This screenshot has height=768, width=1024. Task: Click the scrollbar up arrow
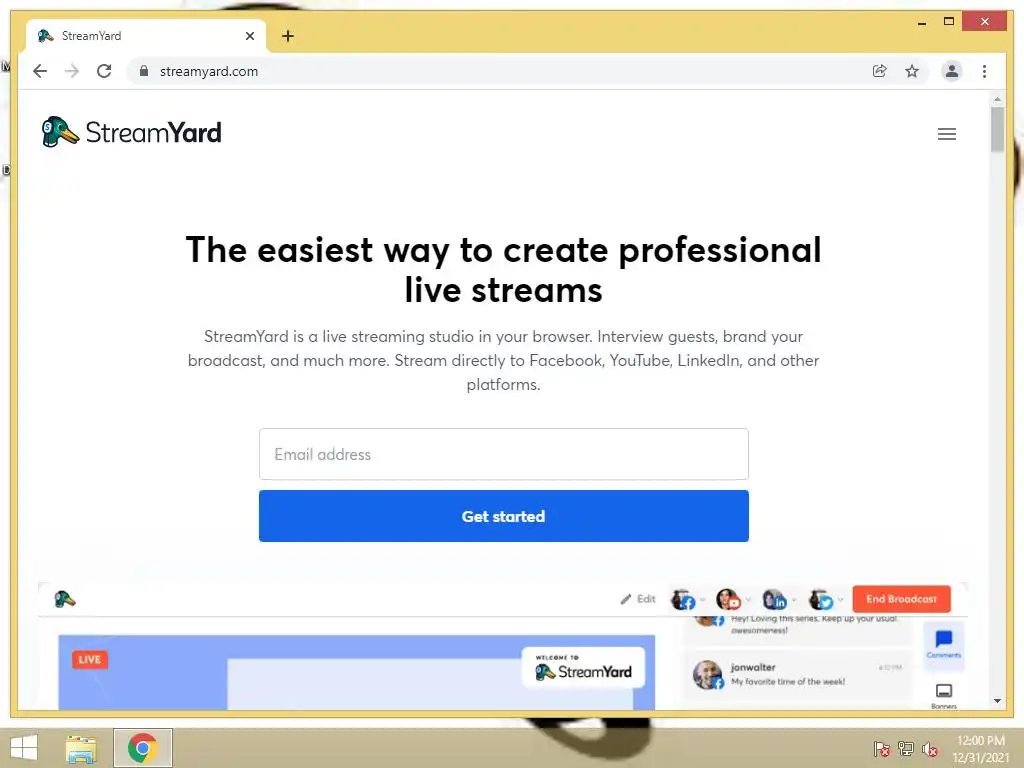point(997,99)
